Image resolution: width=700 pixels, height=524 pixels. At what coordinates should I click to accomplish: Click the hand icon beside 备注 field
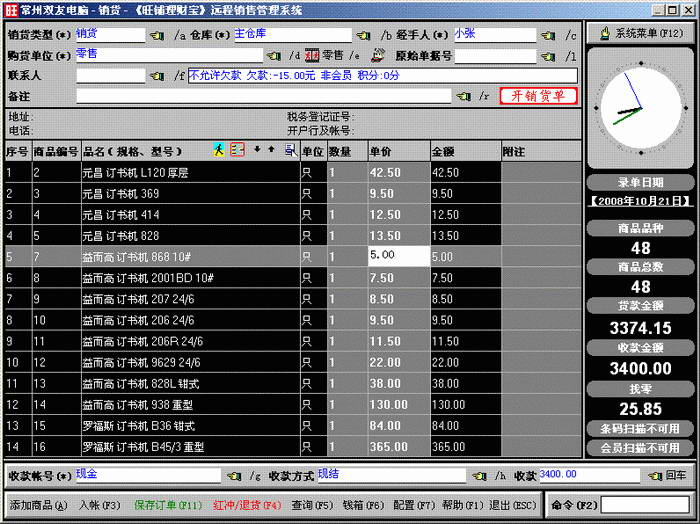(x=463, y=96)
